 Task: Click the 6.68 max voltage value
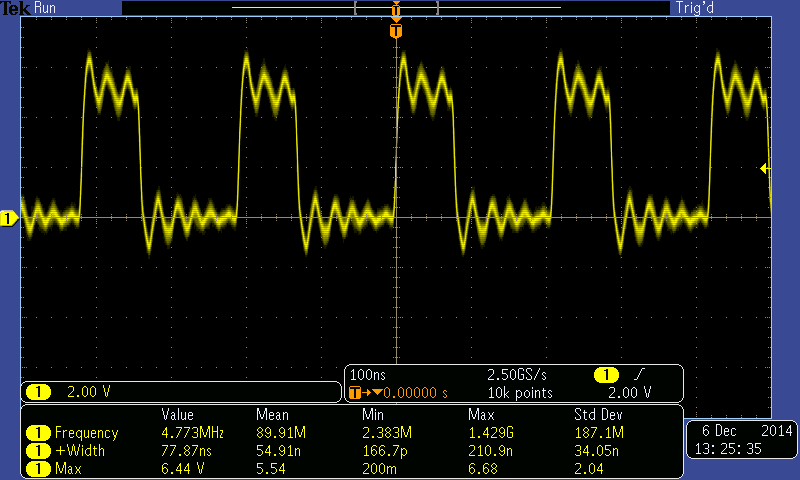click(x=483, y=469)
